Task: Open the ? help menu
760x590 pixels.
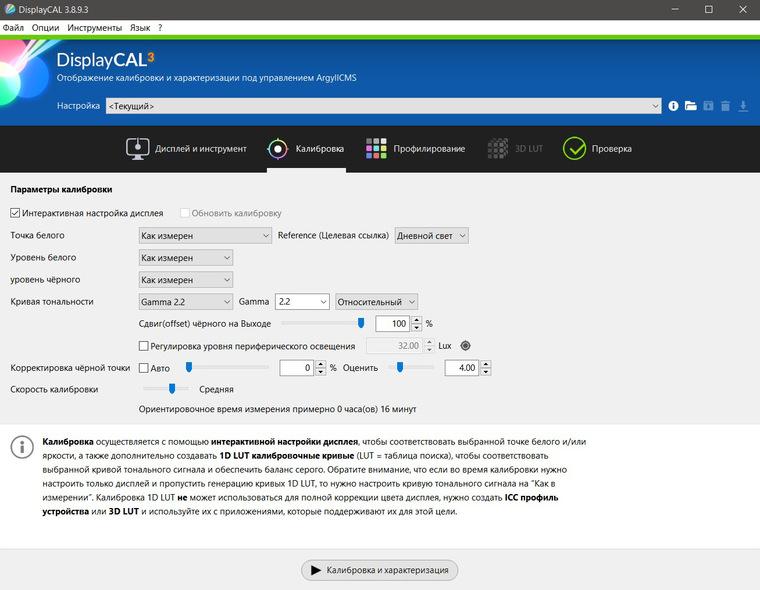Action: tap(160, 28)
